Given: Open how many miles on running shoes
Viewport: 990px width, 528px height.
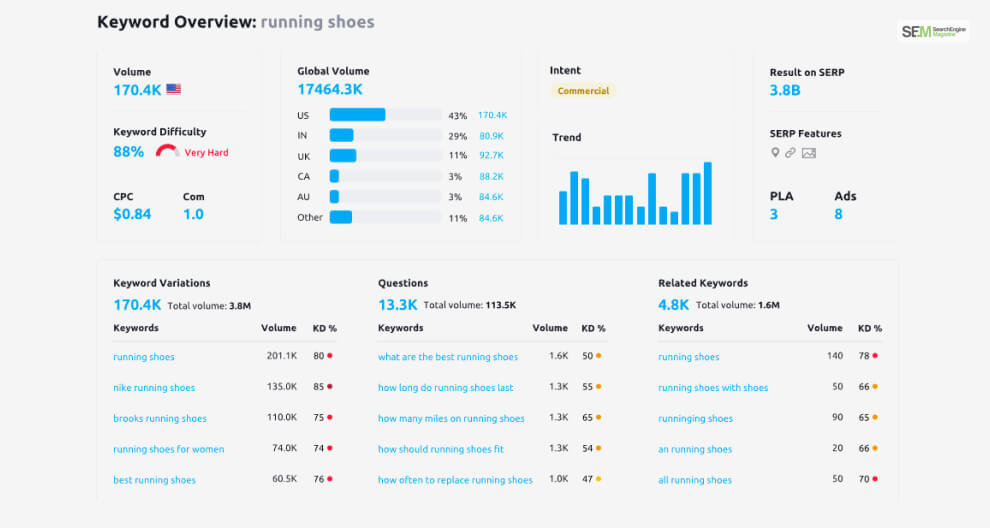Looking at the screenshot, I should coord(451,418).
